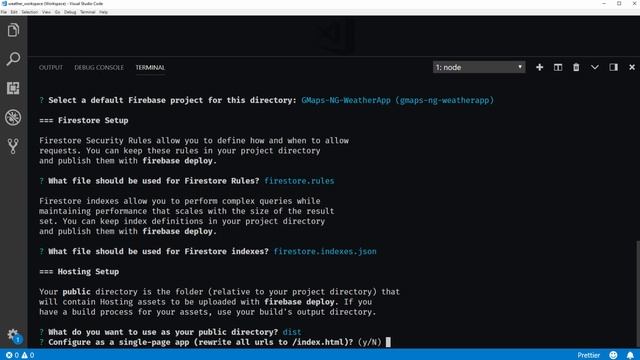
Task: Create a new terminal with plus icon
Action: pos(540,67)
